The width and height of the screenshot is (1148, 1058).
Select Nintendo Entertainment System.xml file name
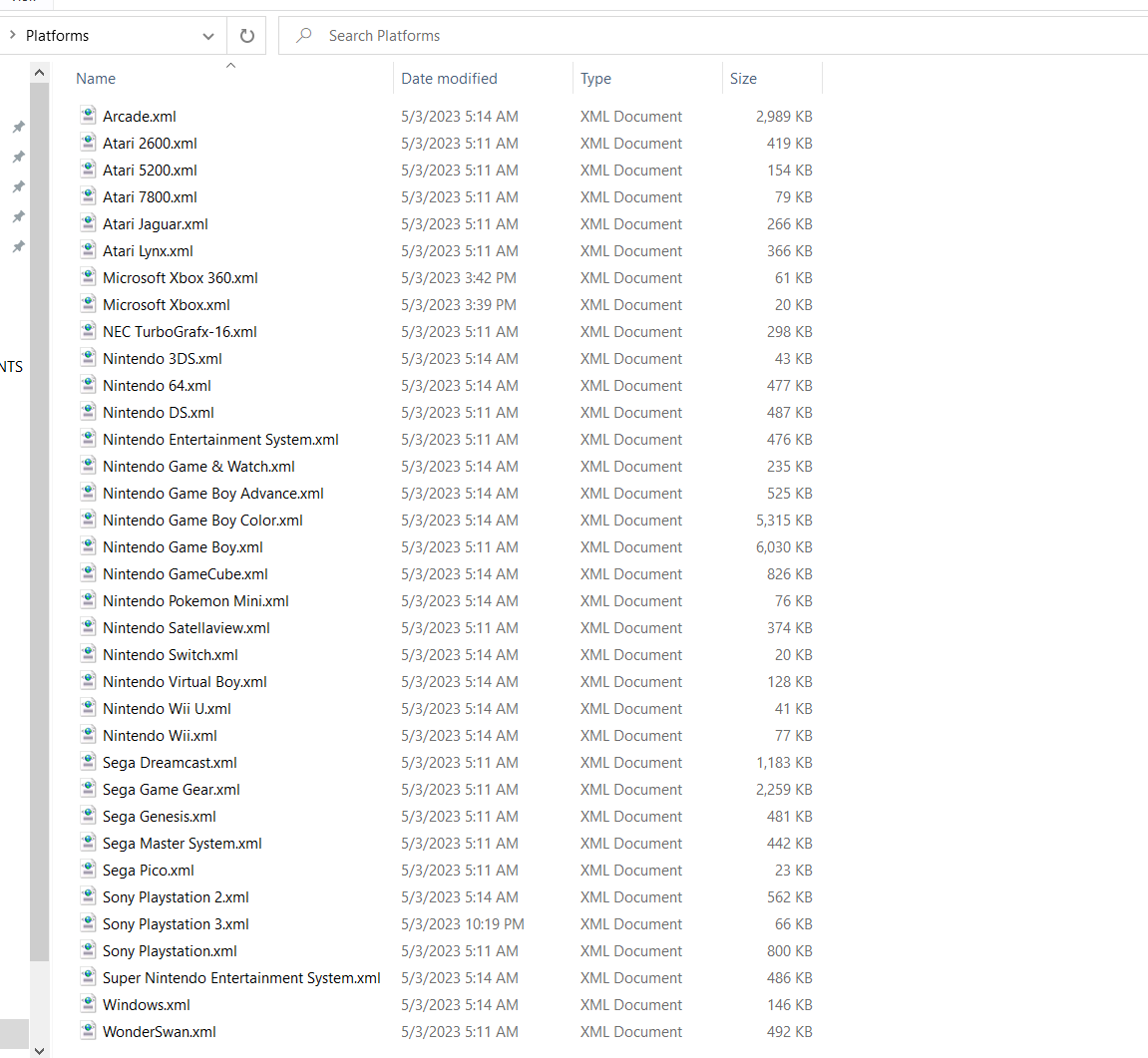(220, 440)
